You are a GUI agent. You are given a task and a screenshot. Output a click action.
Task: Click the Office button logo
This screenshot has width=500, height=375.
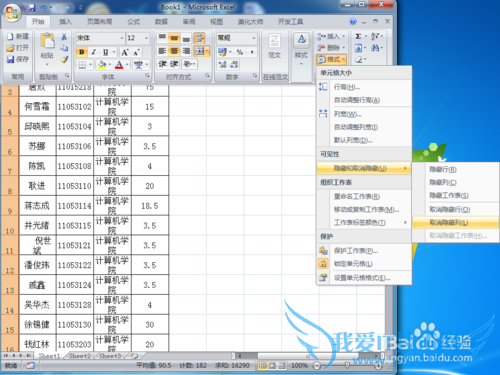coord(13,13)
